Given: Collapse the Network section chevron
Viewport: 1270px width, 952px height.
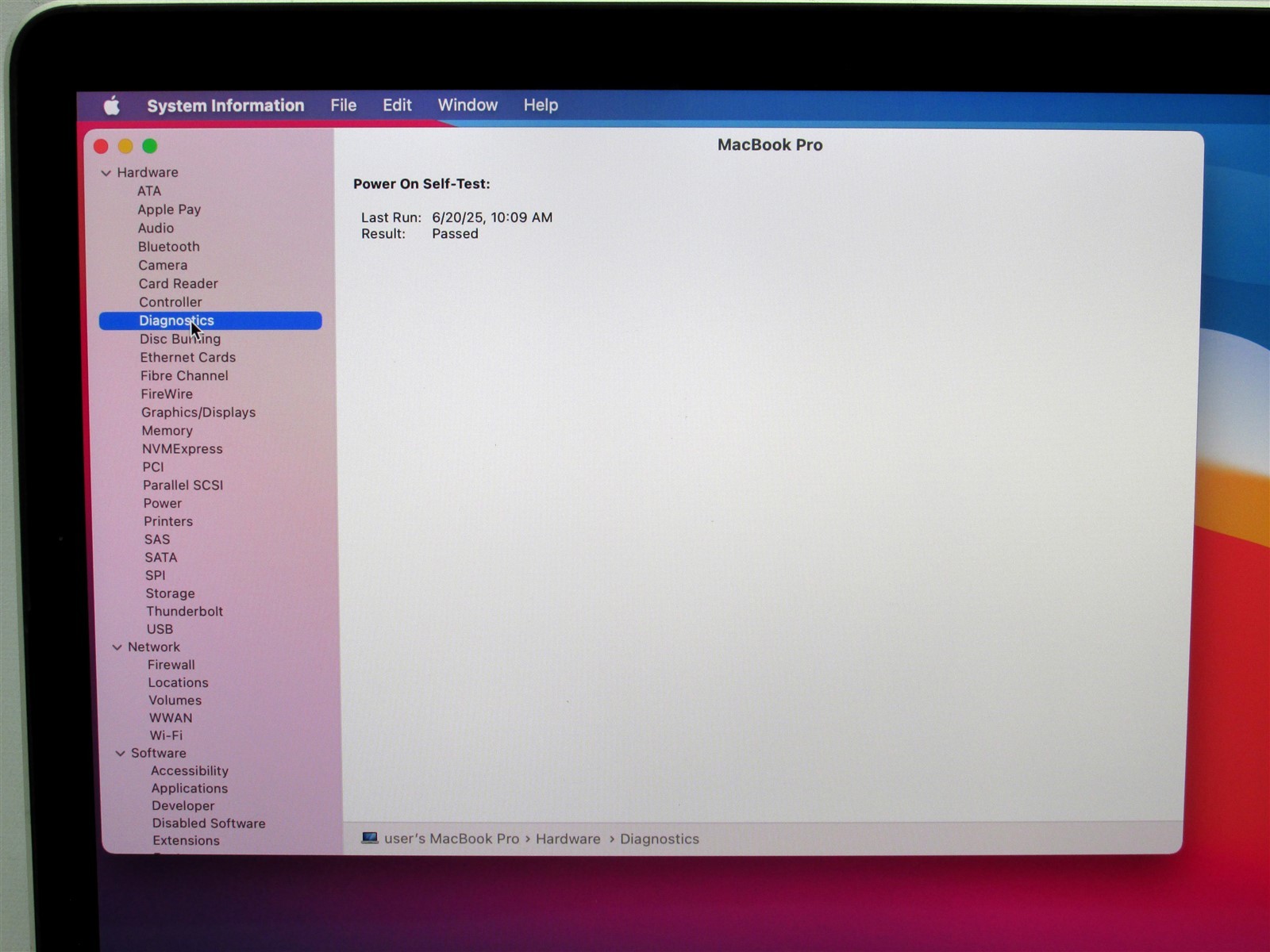Looking at the screenshot, I should tap(117, 647).
